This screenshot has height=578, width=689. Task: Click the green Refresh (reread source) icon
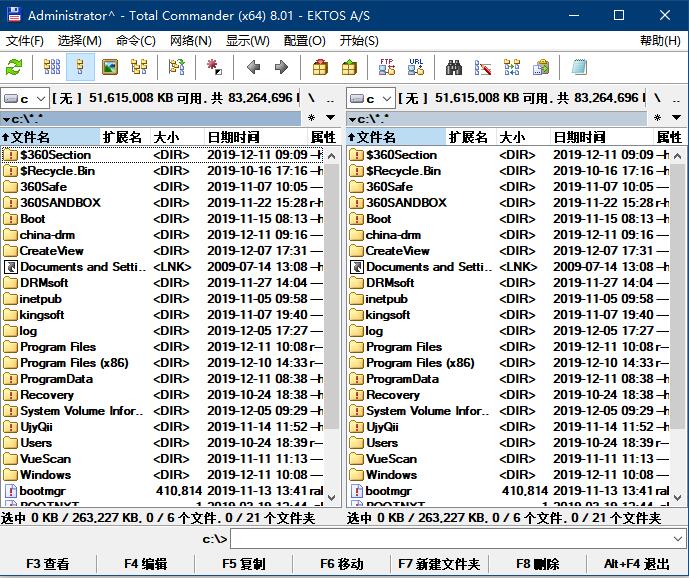[x=14, y=68]
